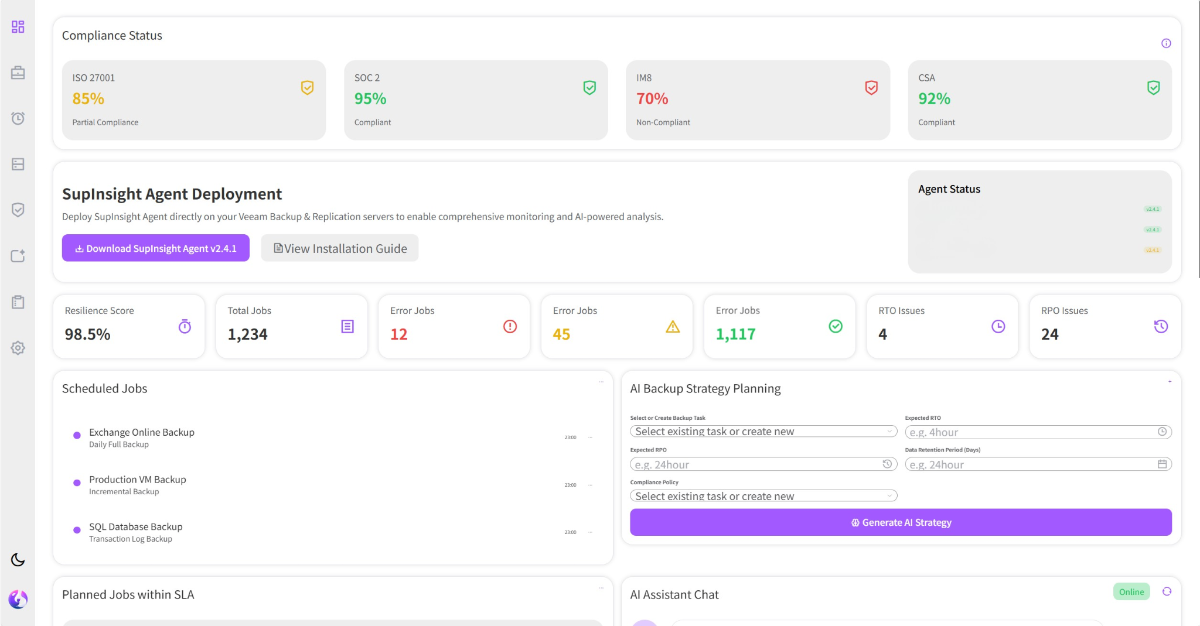Open the Select or Create Backup Task dropdown
The image size is (1200, 626).
click(762, 431)
